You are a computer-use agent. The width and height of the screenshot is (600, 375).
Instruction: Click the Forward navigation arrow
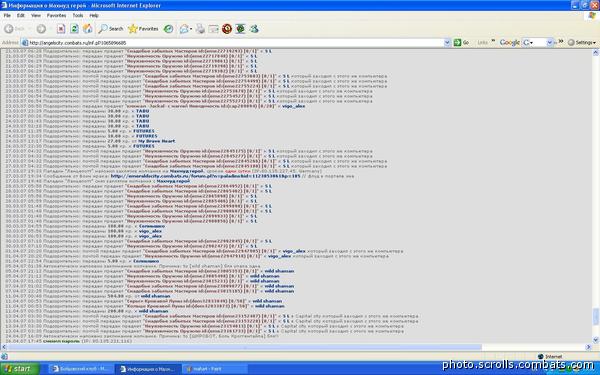click(41, 29)
